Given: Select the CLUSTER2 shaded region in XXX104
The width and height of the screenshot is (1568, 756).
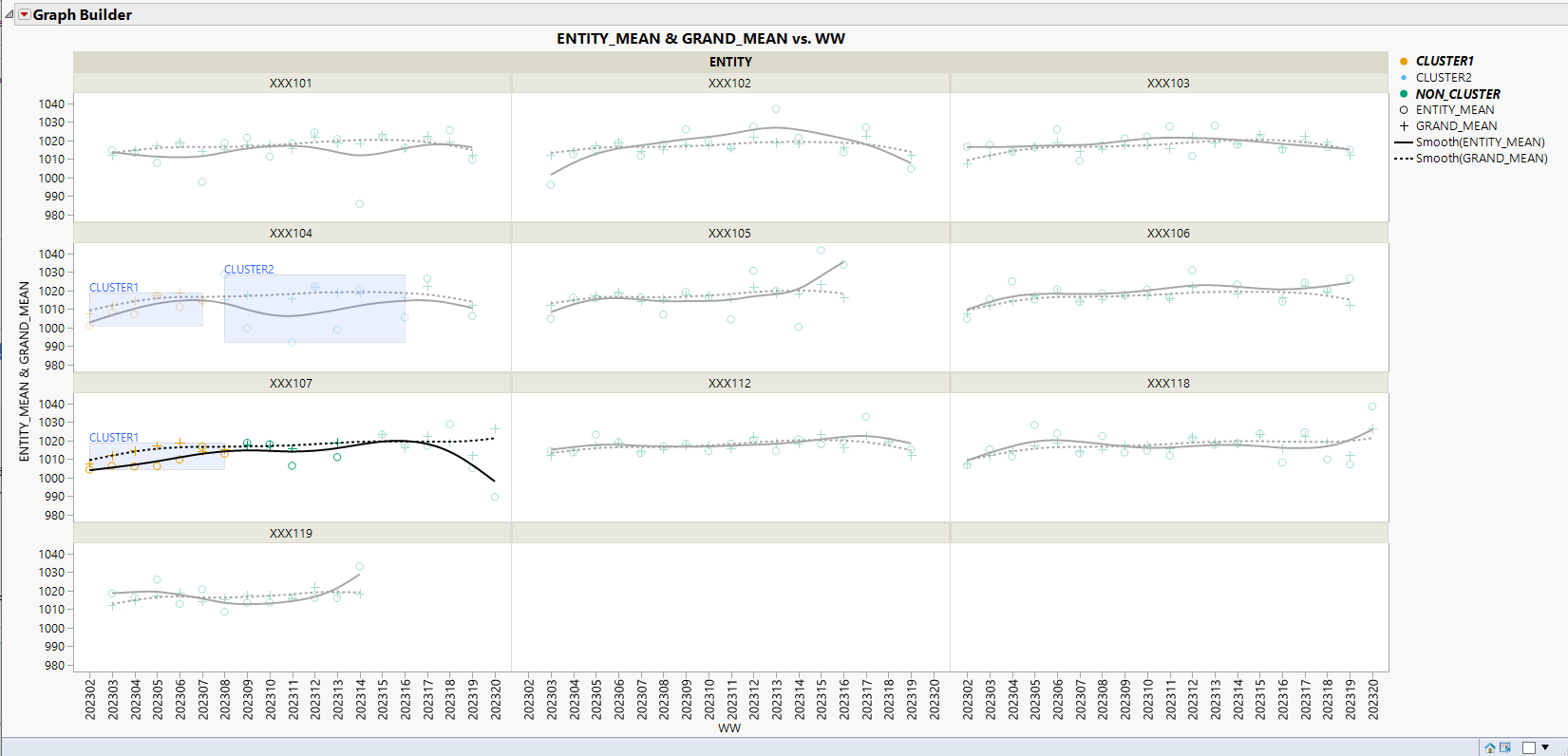Looking at the screenshot, I should [314, 309].
